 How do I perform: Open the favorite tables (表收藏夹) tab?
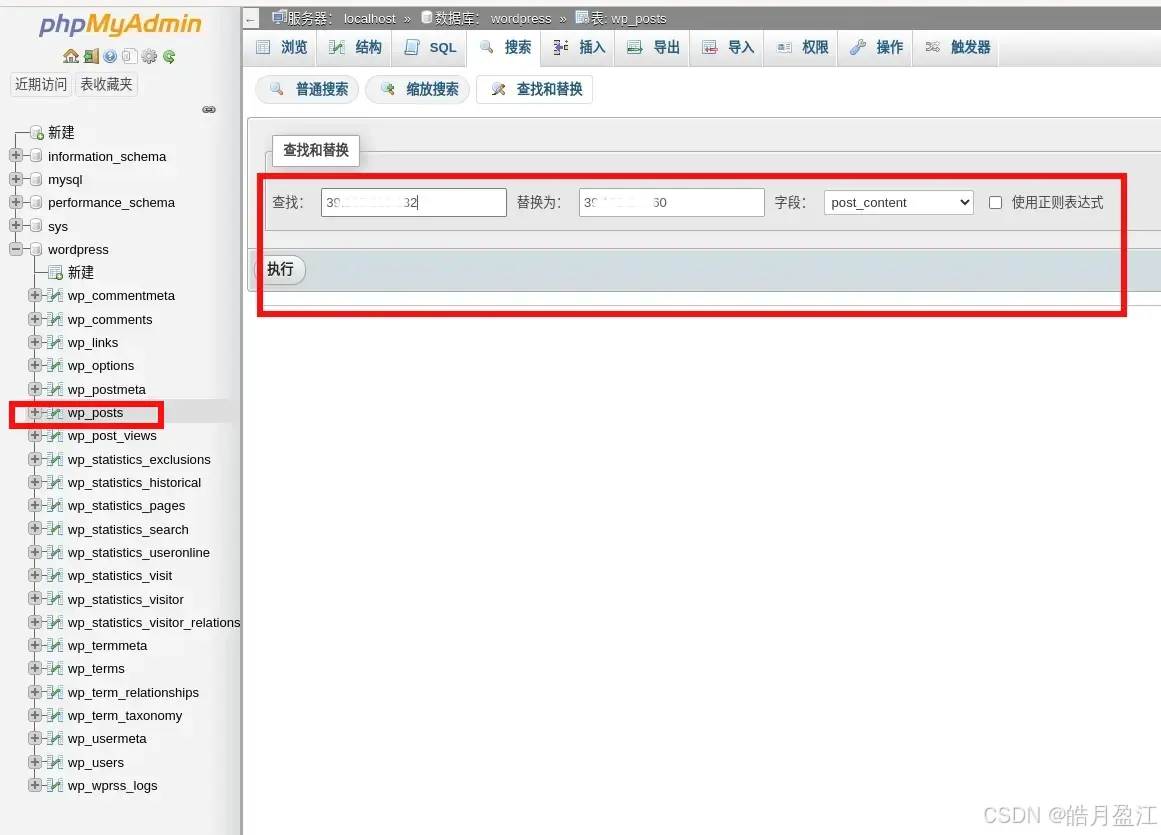(x=106, y=84)
